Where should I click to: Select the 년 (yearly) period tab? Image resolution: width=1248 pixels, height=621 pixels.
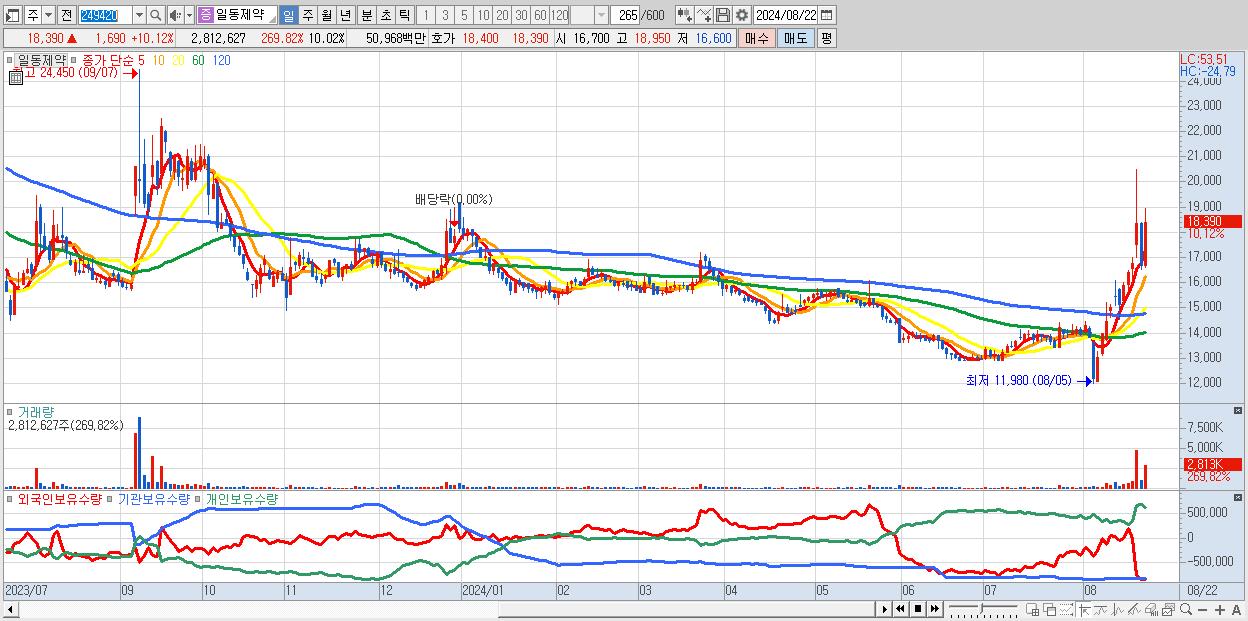tap(345, 15)
